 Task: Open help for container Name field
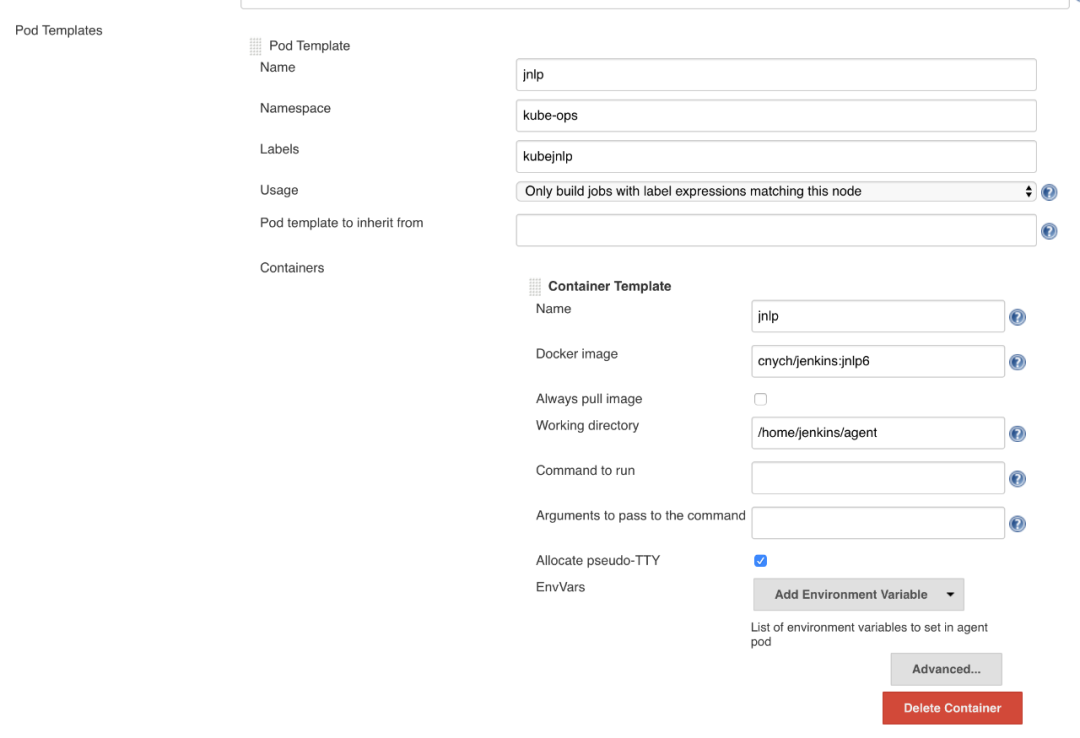click(x=1017, y=317)
